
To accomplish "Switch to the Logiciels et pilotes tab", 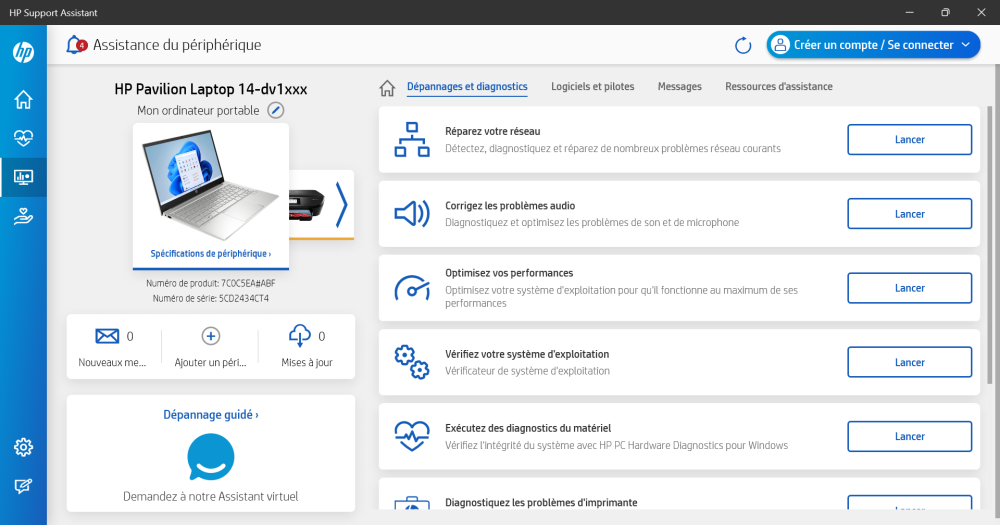I will [x=592, y=87].
